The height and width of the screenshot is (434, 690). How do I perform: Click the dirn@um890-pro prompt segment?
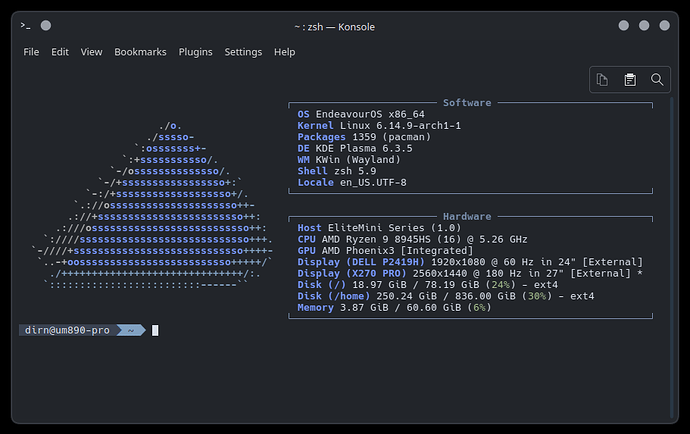[x=67, y=330]
